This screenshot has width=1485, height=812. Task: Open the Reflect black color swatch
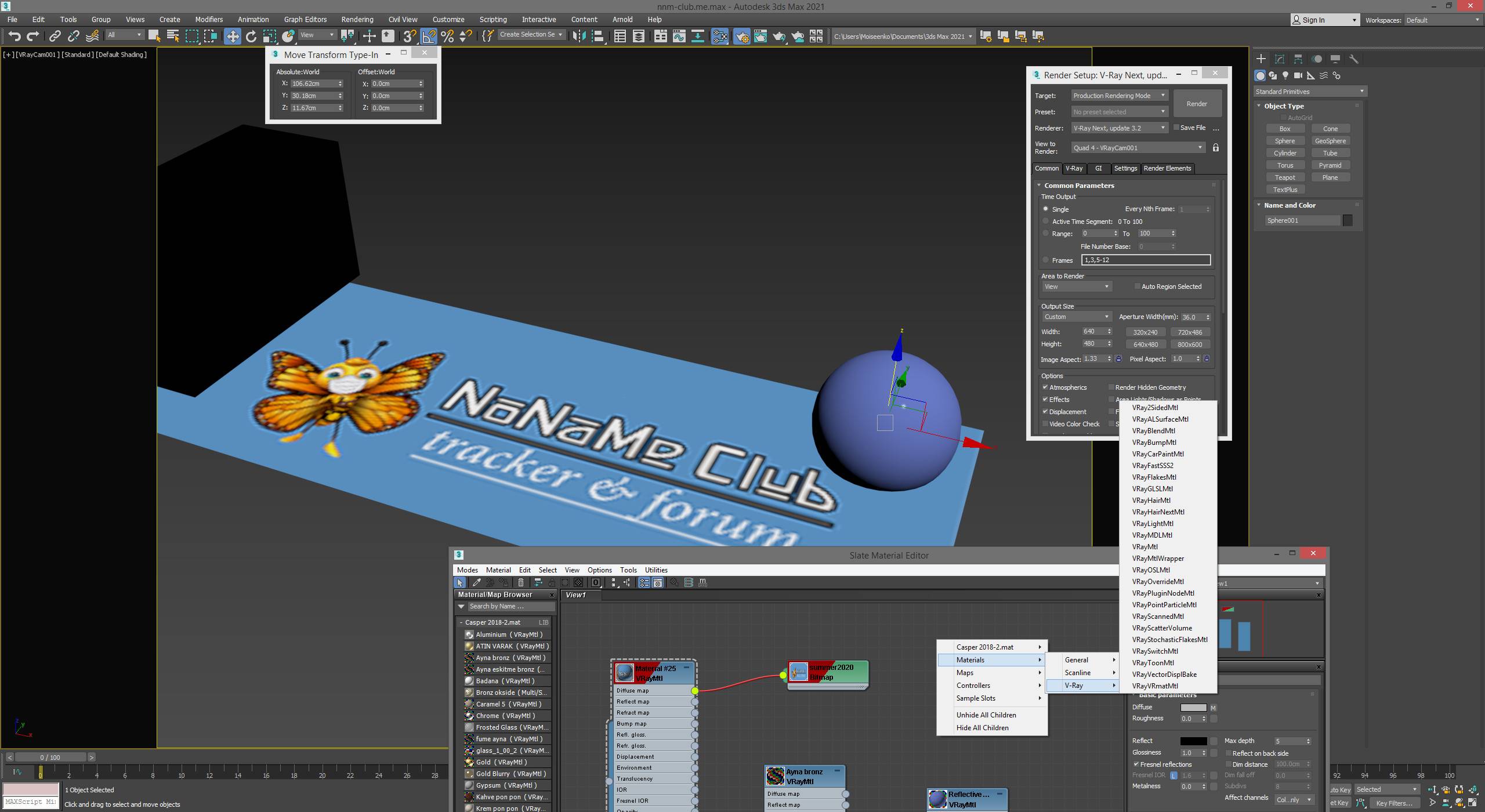click(x=1193, y=741)
